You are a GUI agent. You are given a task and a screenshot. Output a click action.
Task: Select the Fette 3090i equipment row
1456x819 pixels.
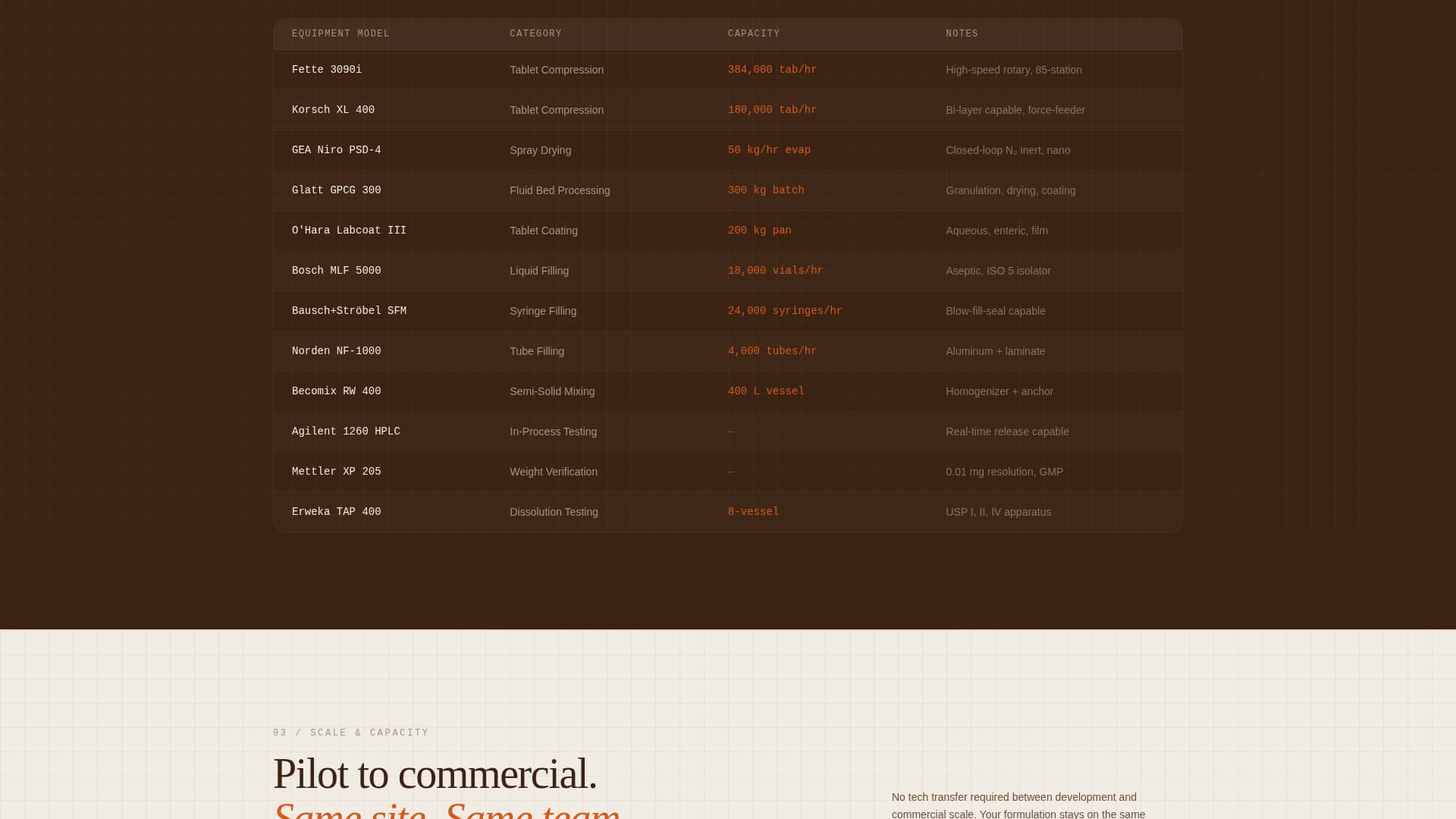[327, 69]
